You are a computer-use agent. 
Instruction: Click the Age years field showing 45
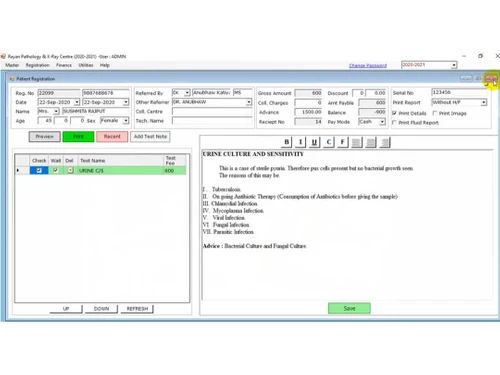tap(45, 120)
